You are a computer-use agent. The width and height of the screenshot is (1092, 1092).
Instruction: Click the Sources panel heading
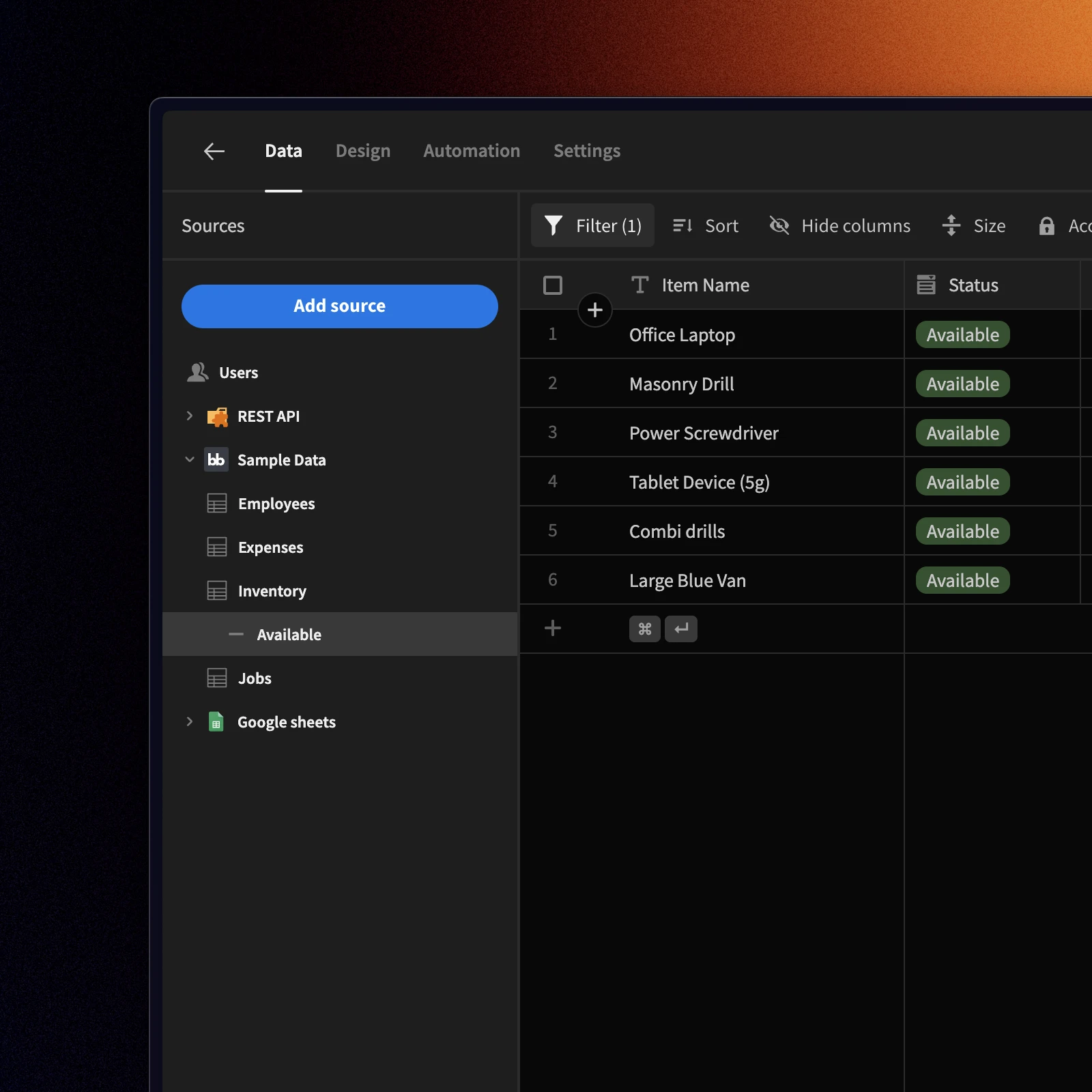(213, 226)
